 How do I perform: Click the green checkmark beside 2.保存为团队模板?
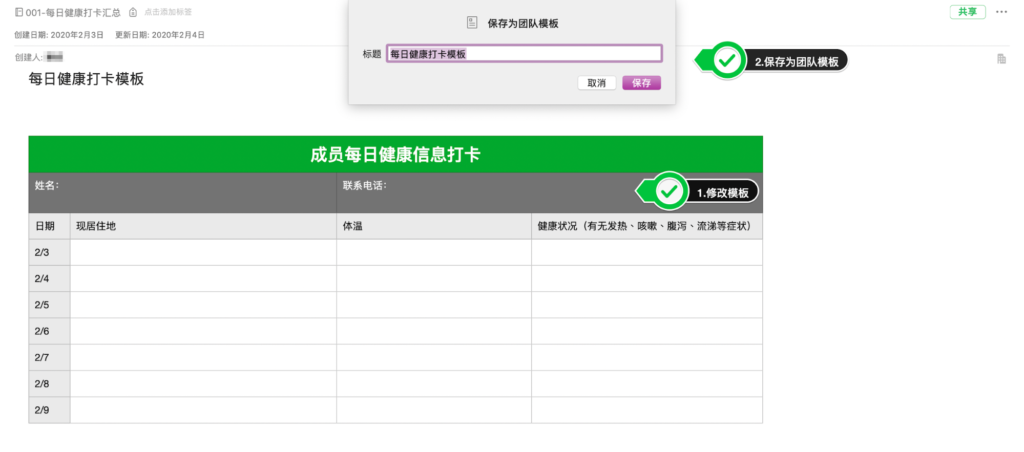pos(730,61)
